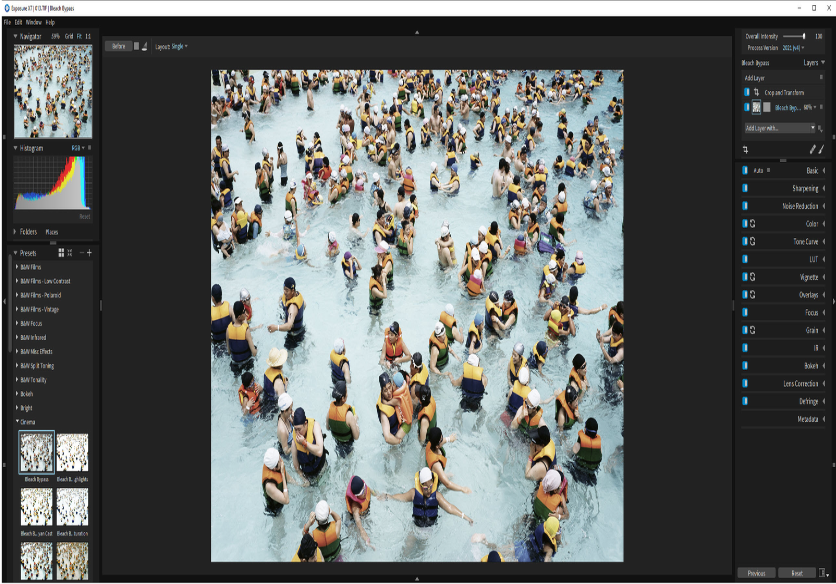The width and height of the screenshot is (836, 584).
Task: Open the Layers panel dropdown arrow
Action: (x=823, y=63)
